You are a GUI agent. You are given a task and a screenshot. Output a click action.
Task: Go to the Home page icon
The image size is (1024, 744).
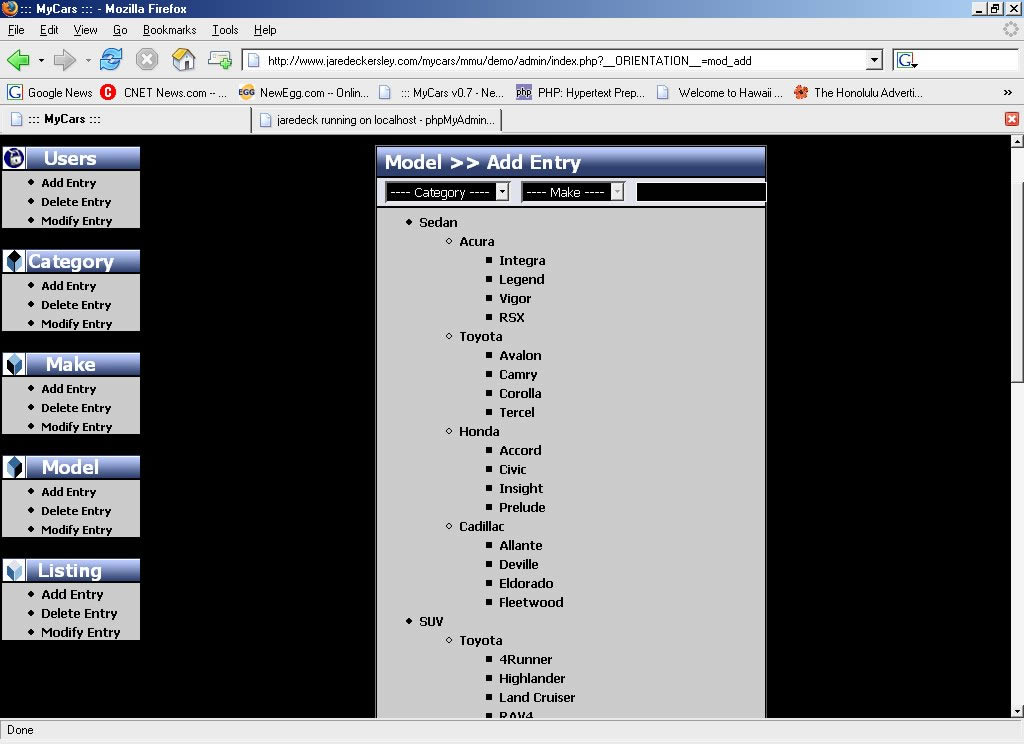coord(184,59)
